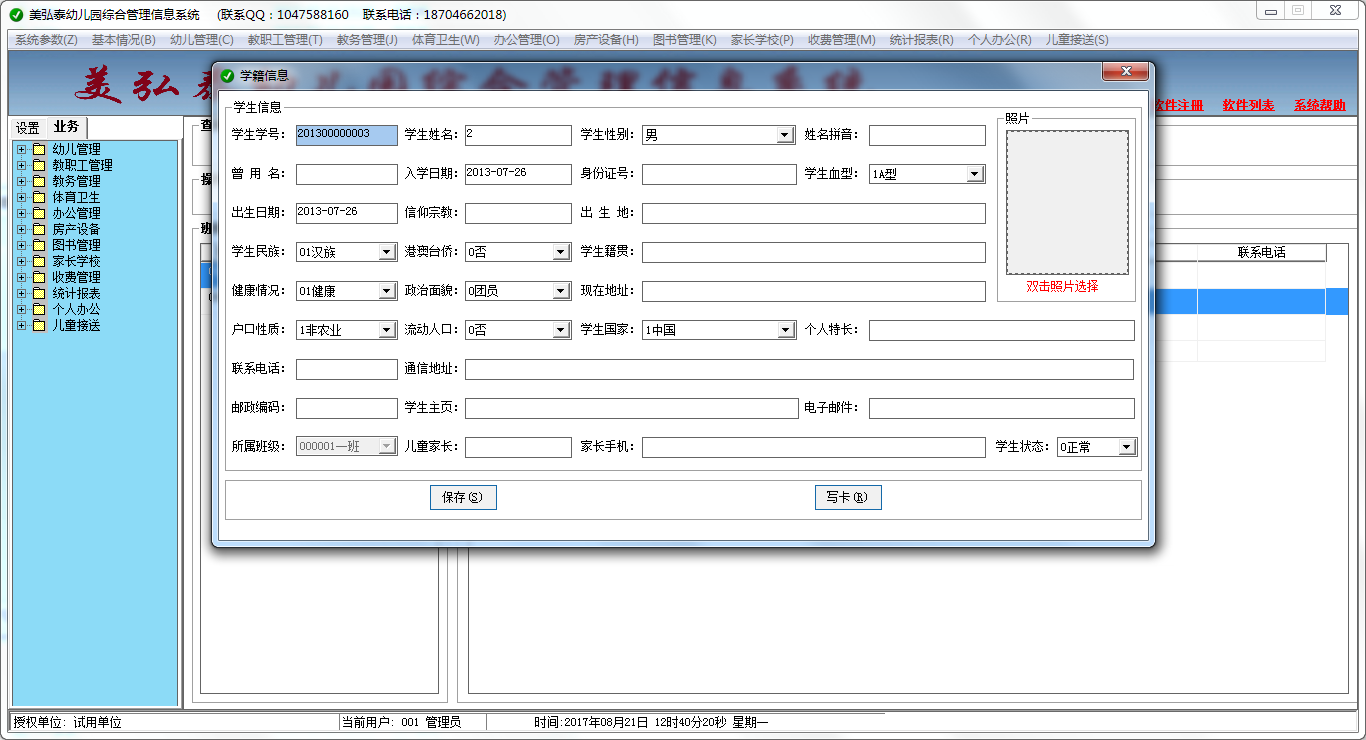Click the 学生学号 input field

point(347,135)
